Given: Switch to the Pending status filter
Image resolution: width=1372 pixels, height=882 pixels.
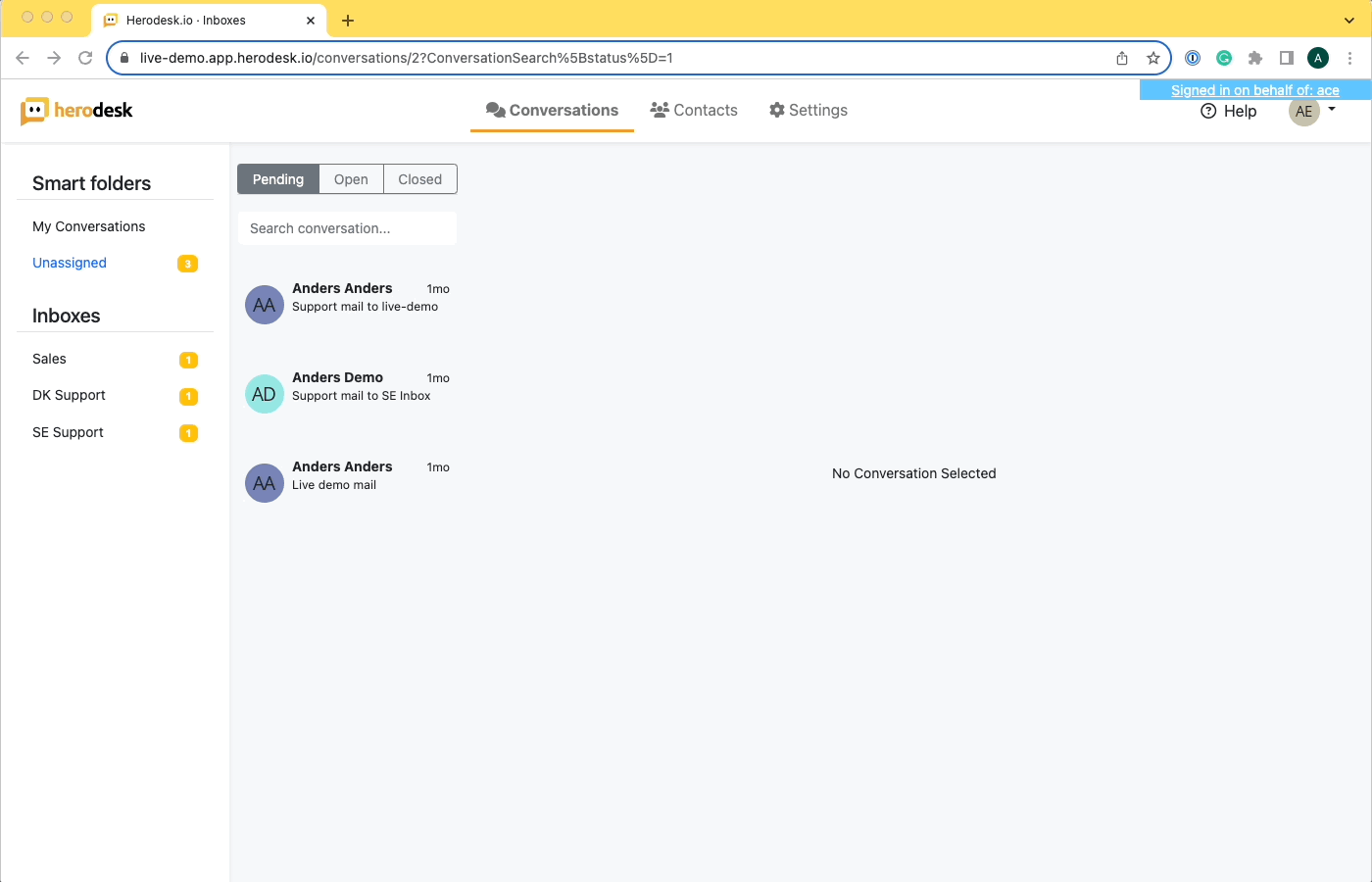Looking at the screenshot, I should tap(278, 179).
